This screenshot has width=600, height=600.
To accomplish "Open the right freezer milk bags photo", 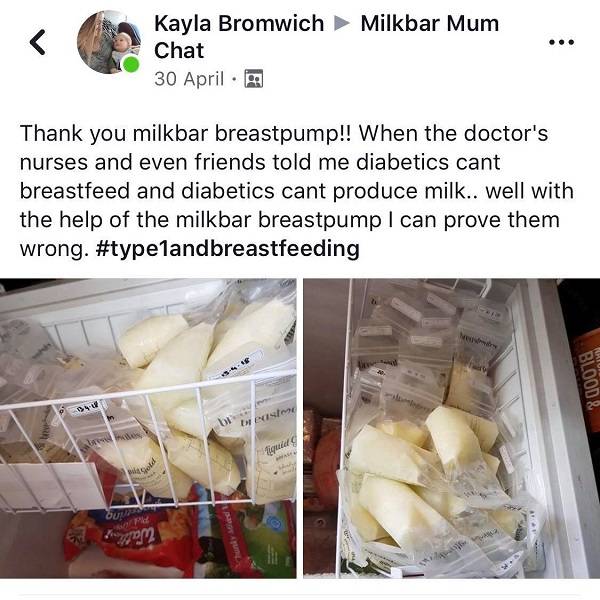I will tap(452, 428).
